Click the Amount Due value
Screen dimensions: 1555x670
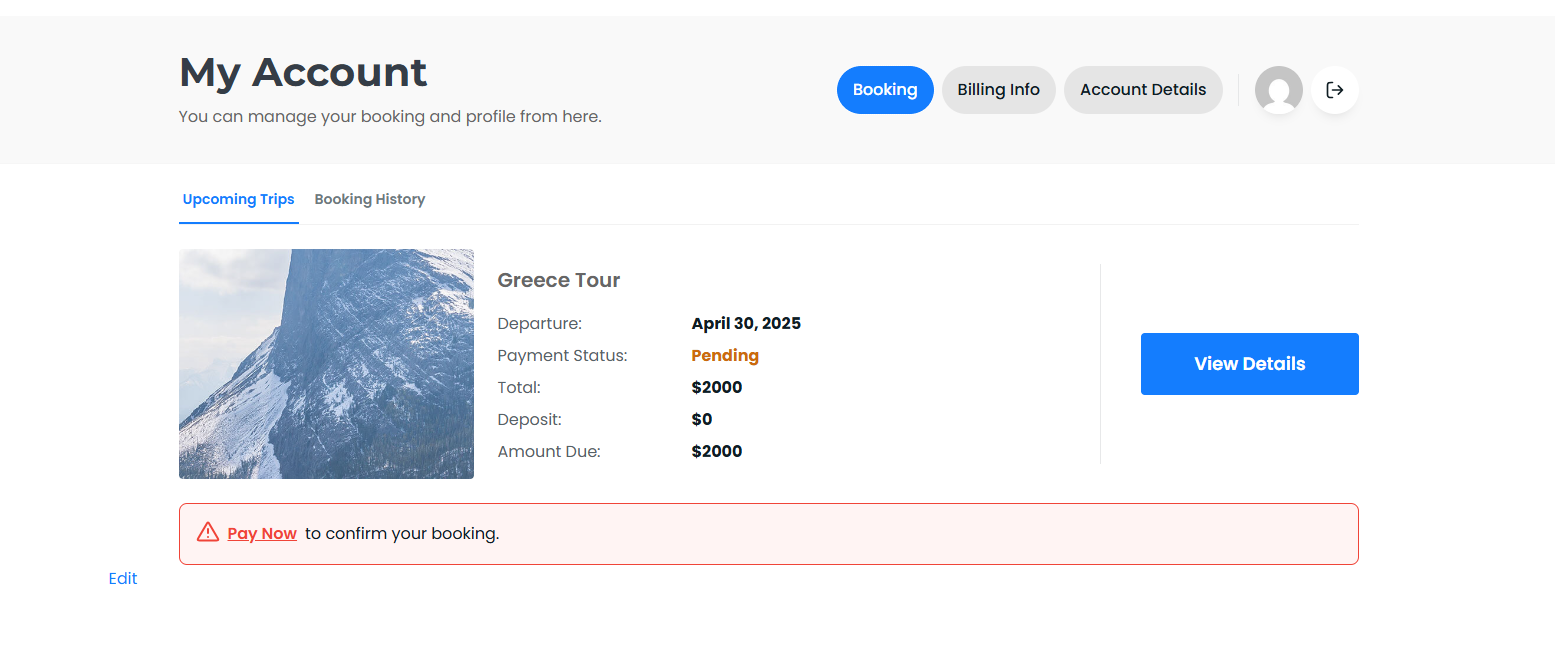tap(717, 451)
